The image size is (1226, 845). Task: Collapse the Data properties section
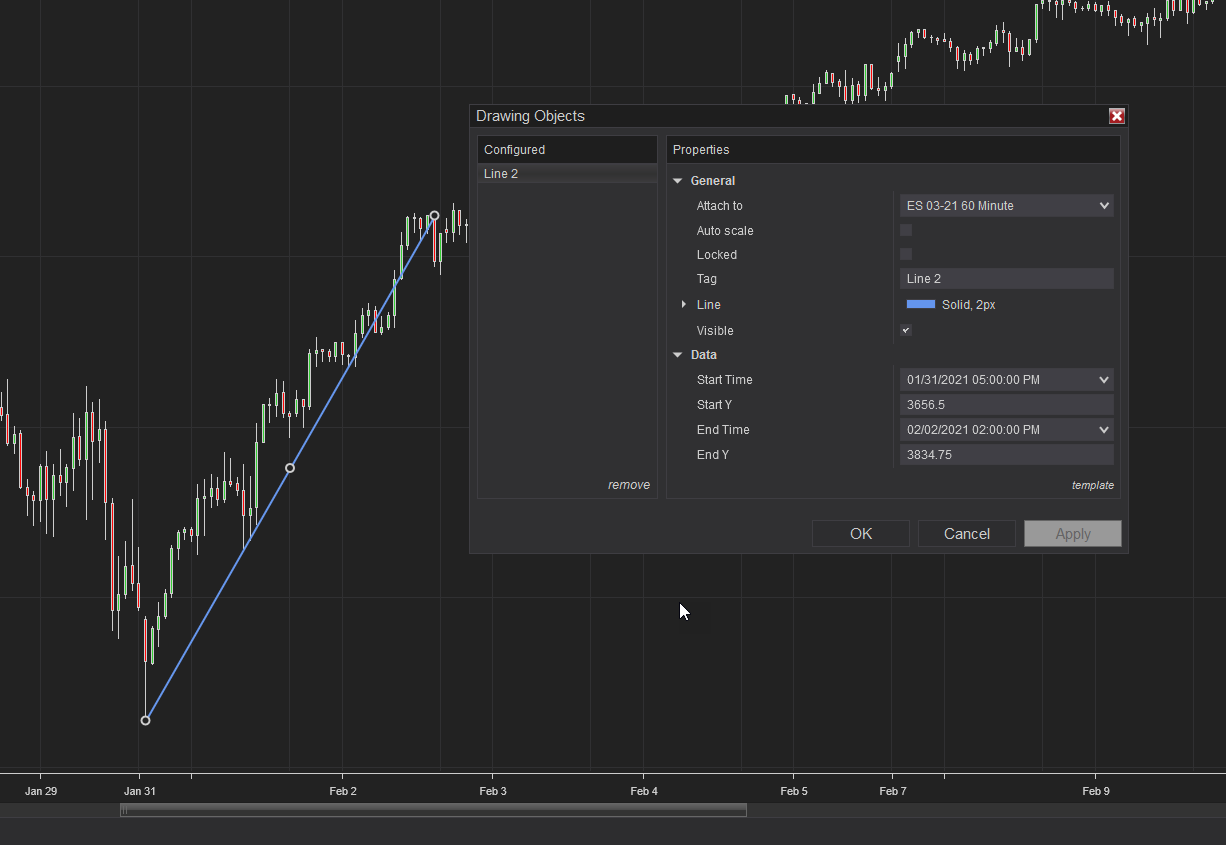pyautogui.click(x=678, y=355)
